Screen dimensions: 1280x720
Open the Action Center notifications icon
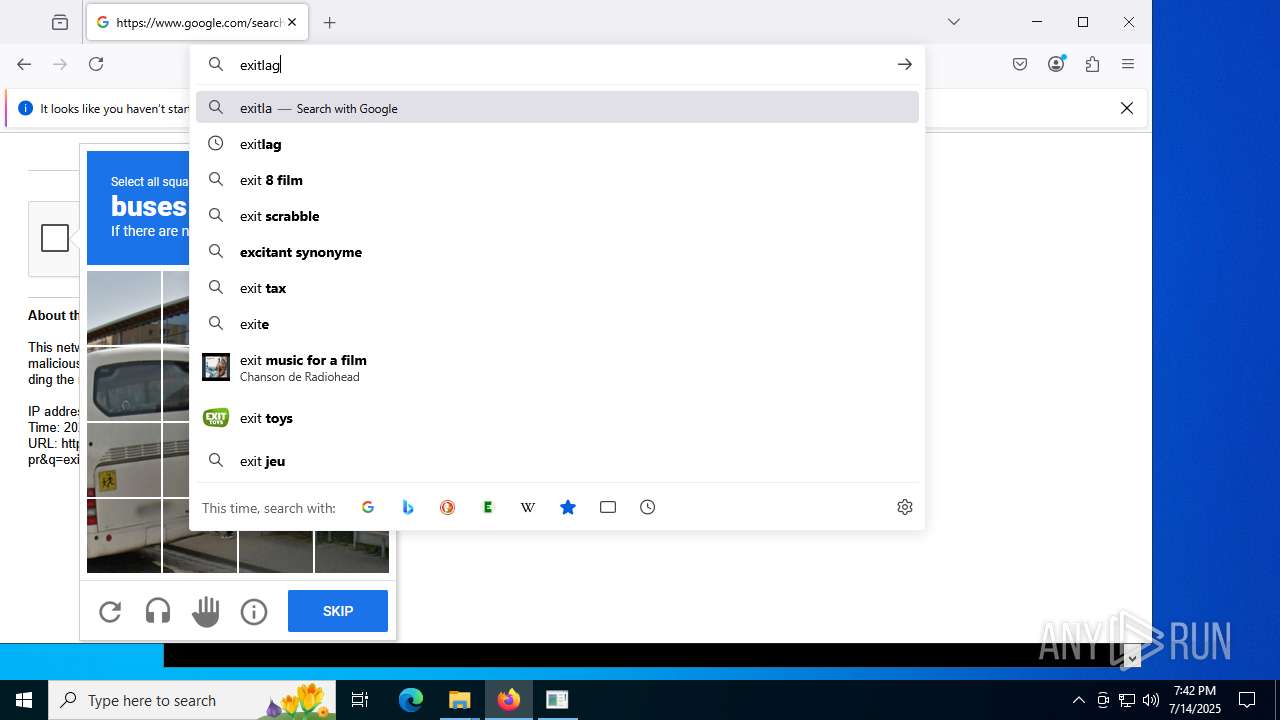point(1247,700)
